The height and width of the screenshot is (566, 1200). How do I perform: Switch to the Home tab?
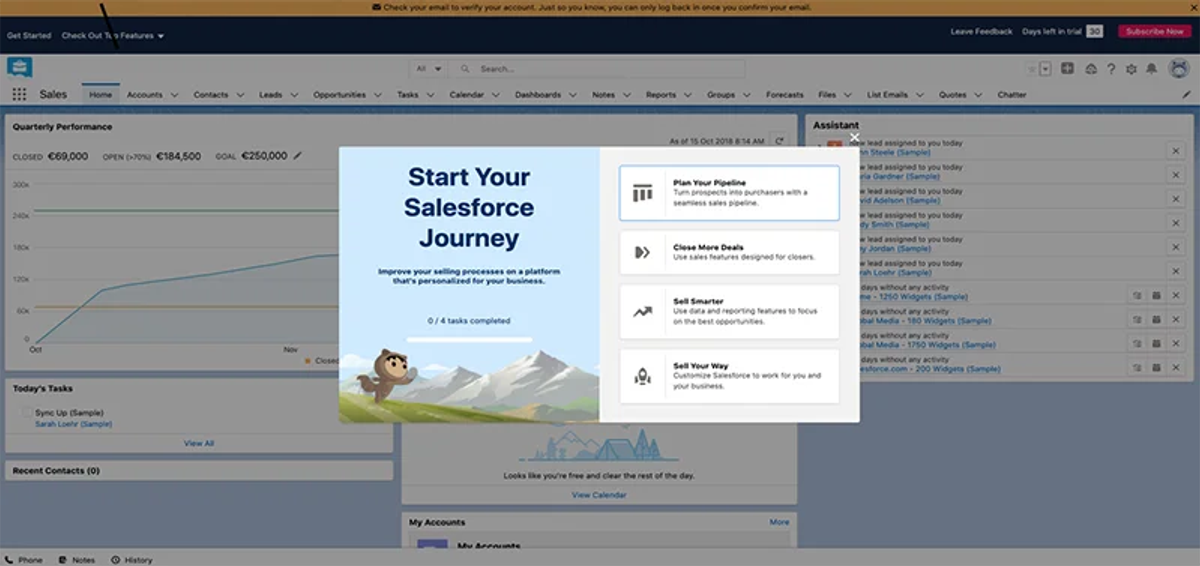click(100, 95)
